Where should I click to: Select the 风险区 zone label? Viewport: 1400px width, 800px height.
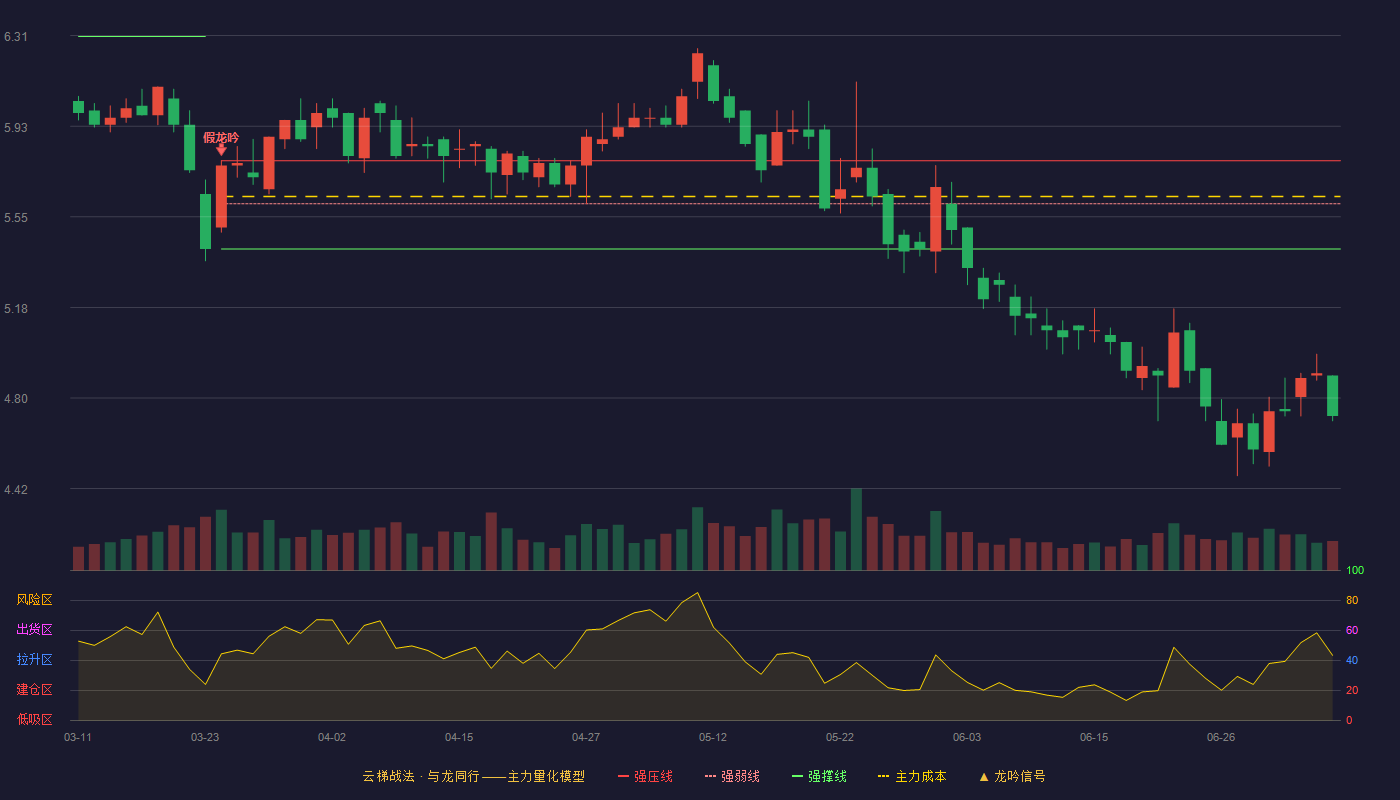coord(34,600)
